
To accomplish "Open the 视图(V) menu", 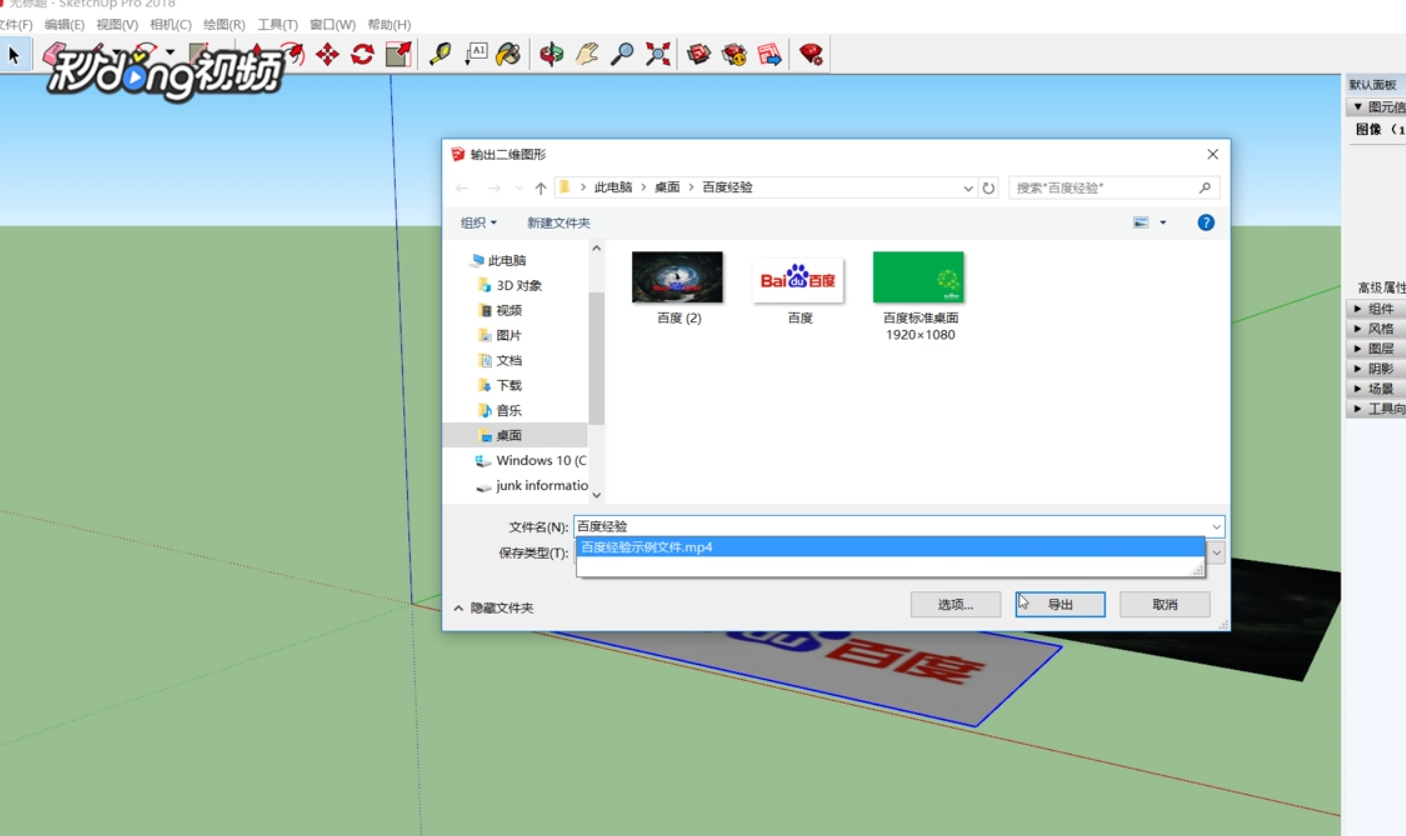I will pyautogui.click(x=117, y=24).
